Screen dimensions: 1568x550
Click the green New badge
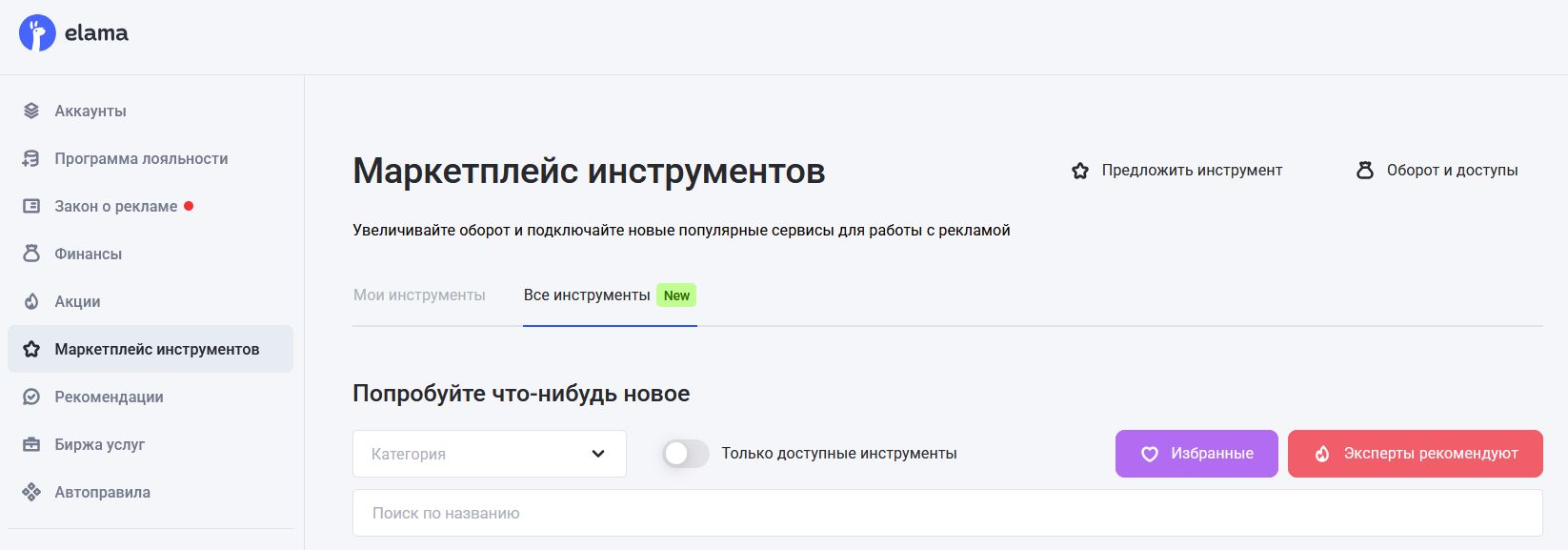point(676,295)
